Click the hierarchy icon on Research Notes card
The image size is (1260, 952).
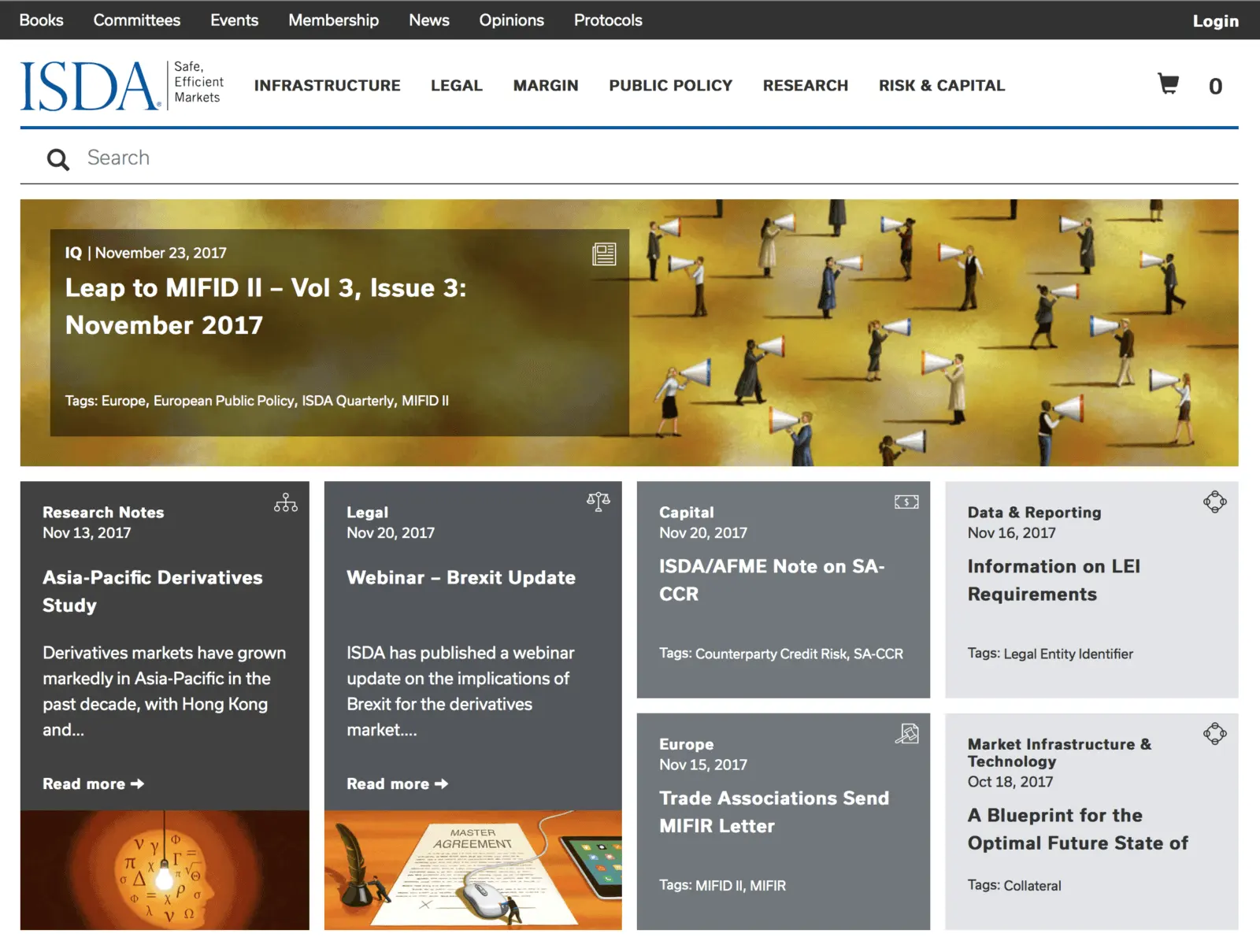tap(286, 502)
